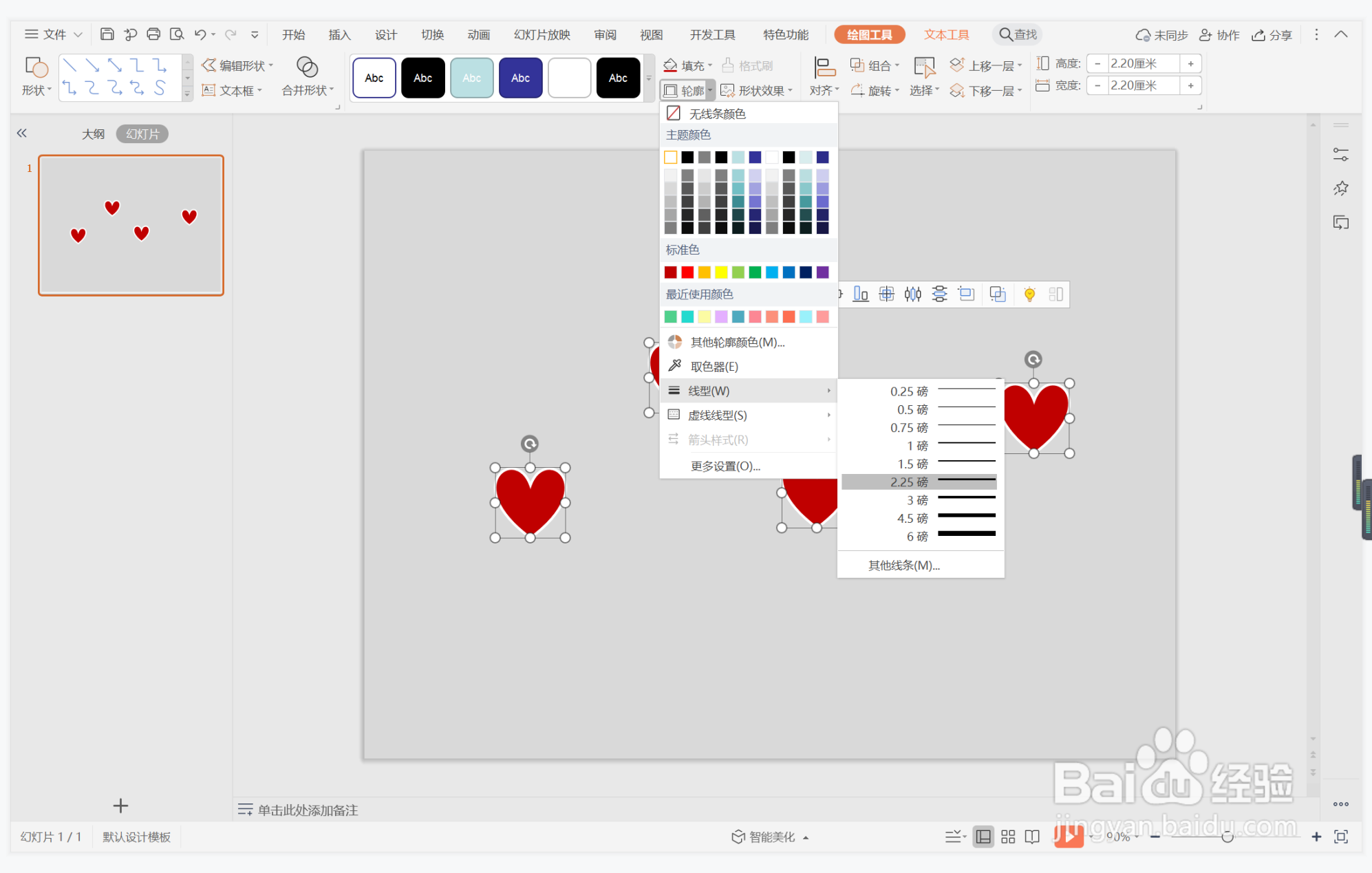The width and height of the screenshot is (1372, 873).
Task: Open the 形状 shapes gallery button
Action: [x=36, y=76]
